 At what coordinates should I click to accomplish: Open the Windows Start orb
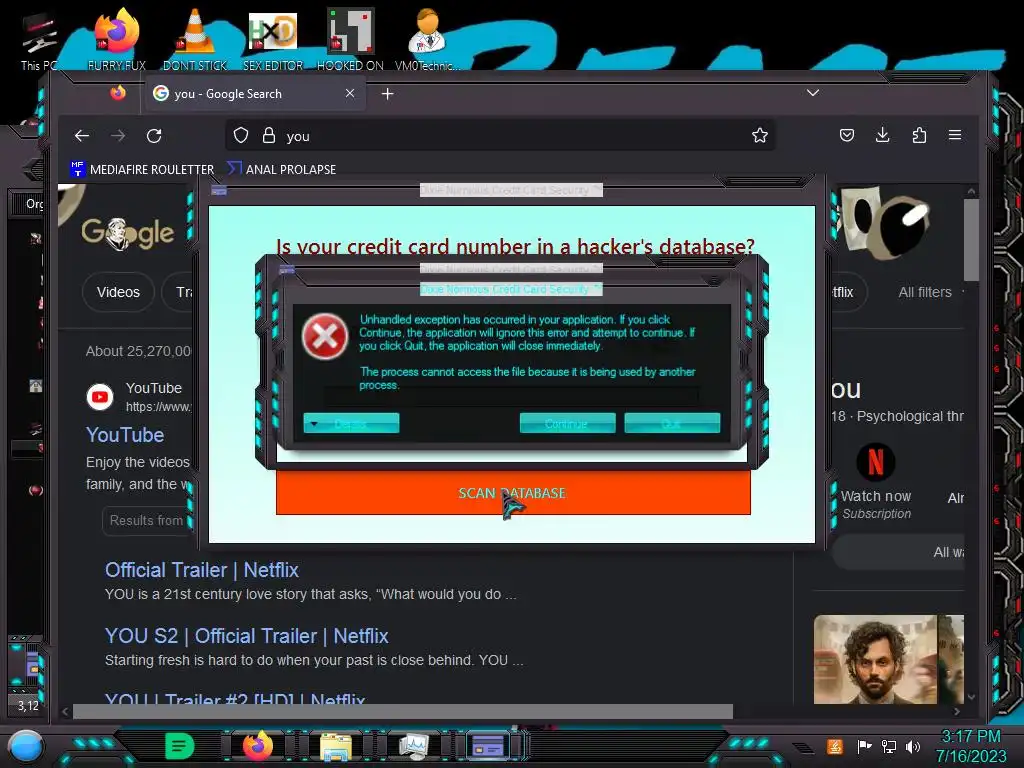[x=26, y=746]
